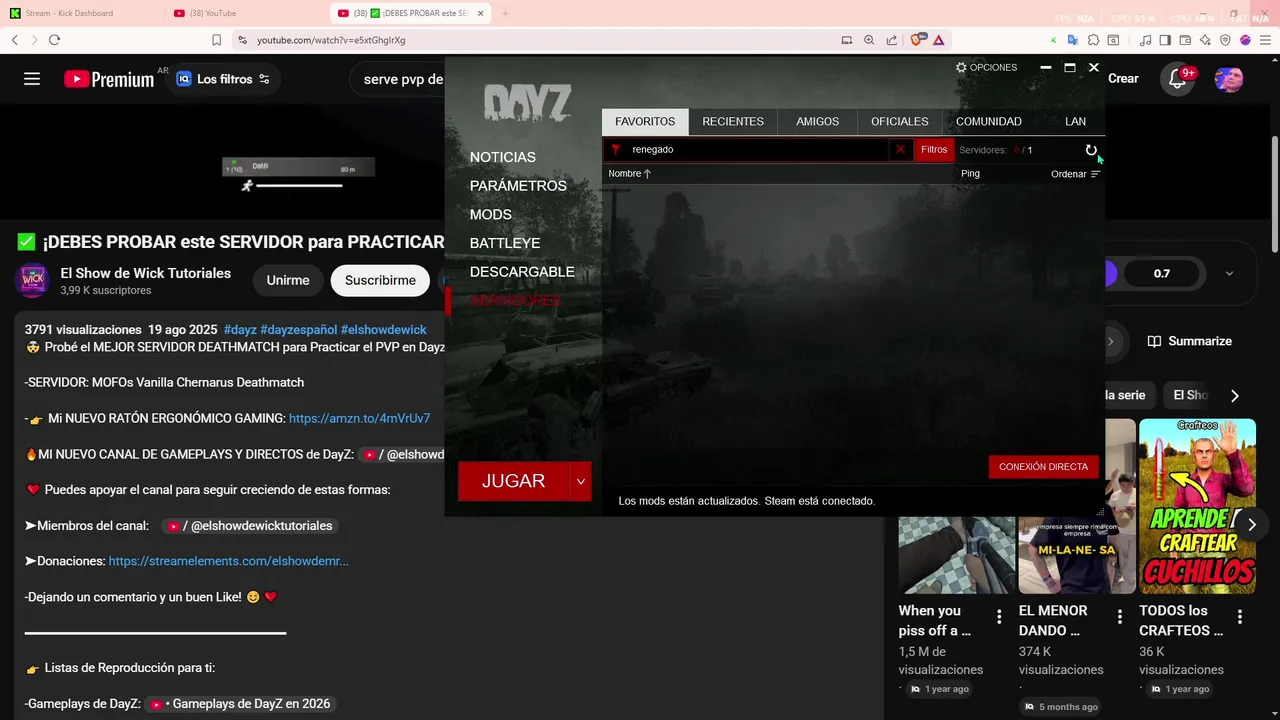Screen dimensions: 1280x720
Task: Clear the 'renegado' search filter with the red X
Action: (x=900, y=149)
